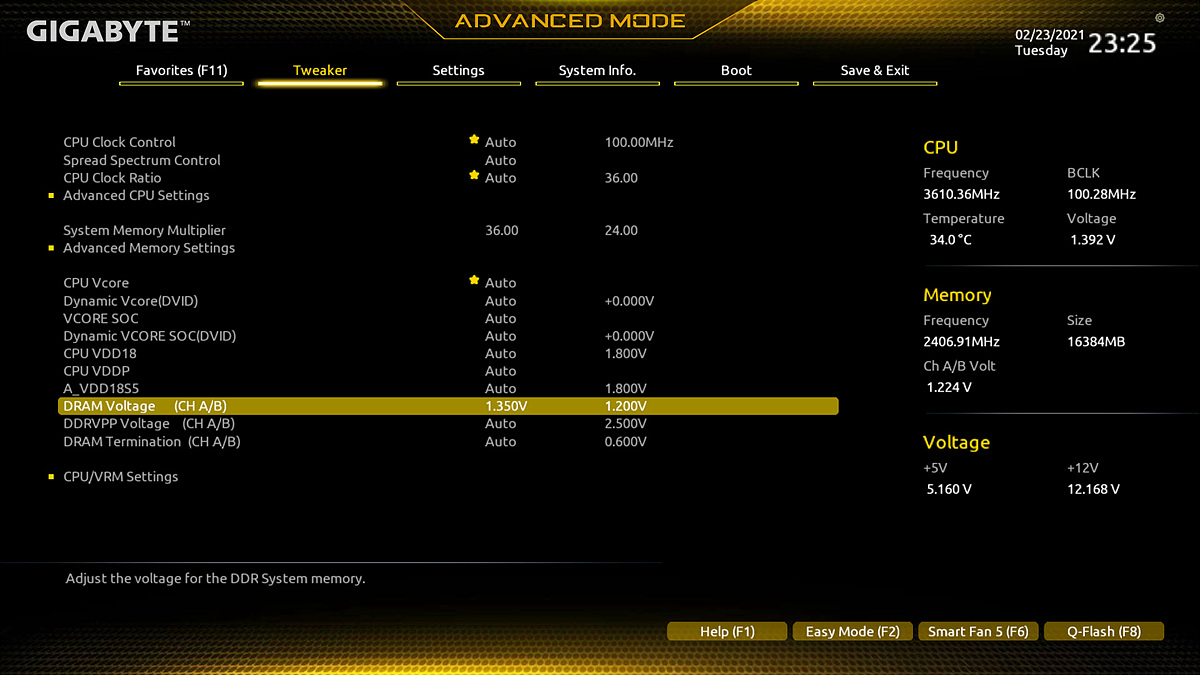Click the +5V 5.160 V reading
Viewport: 1200px width, 675px height.
pyautogui.click(x=949, y=489)
